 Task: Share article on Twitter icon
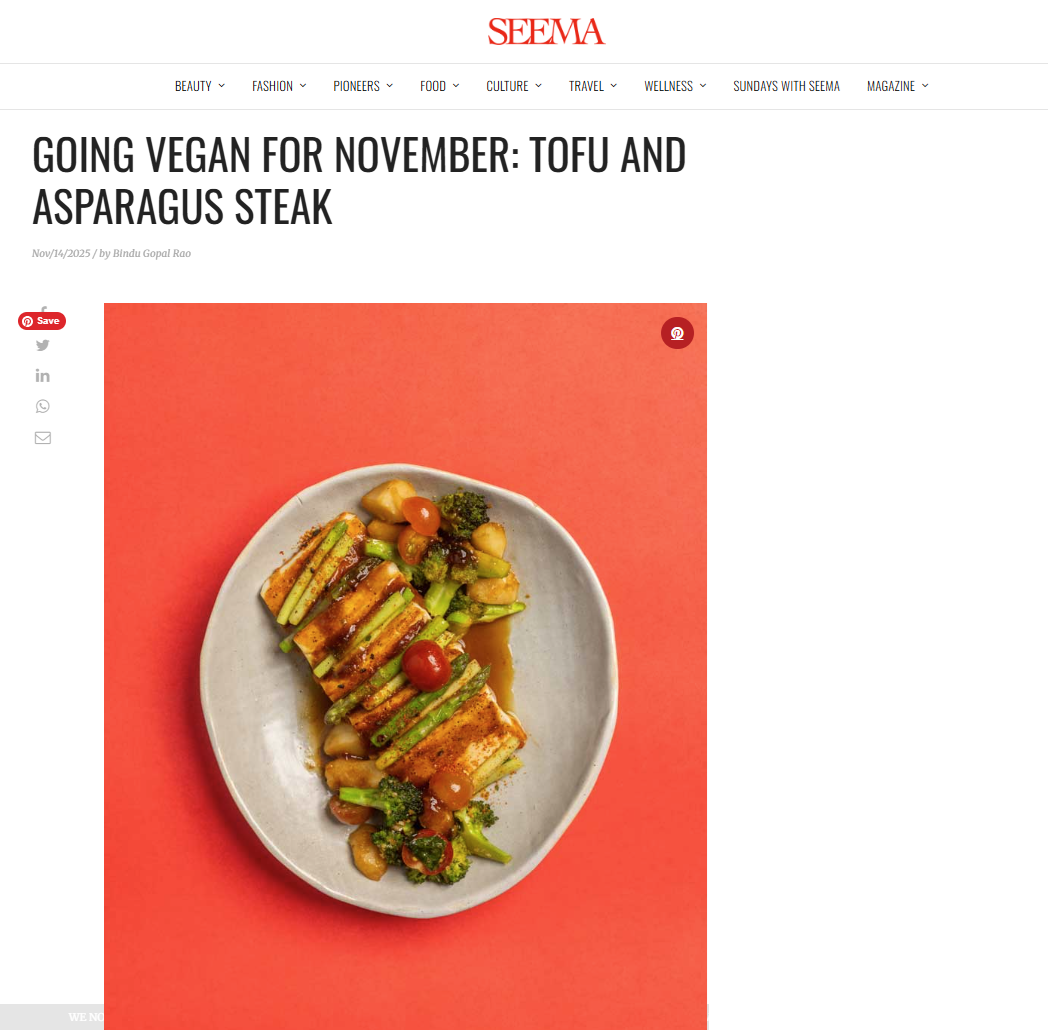click(43, 345)
